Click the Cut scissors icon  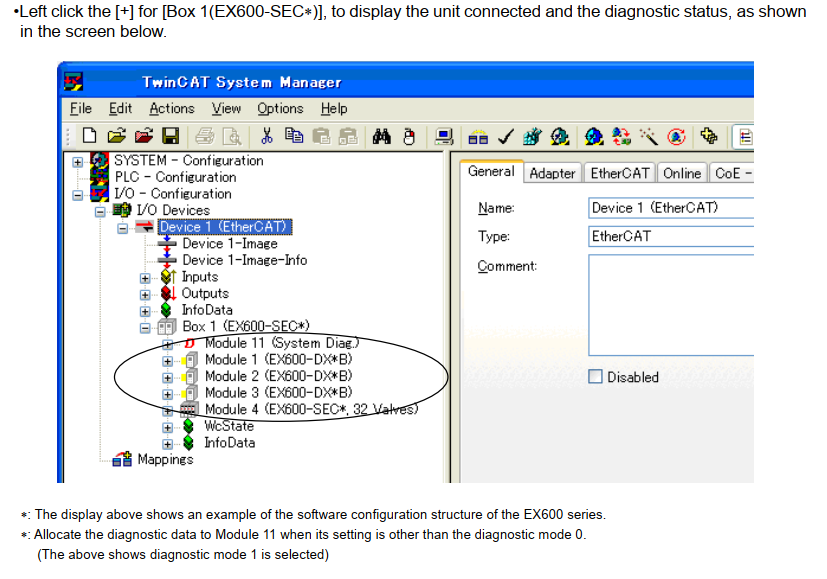pyautogui.click(x=267, y=136)
